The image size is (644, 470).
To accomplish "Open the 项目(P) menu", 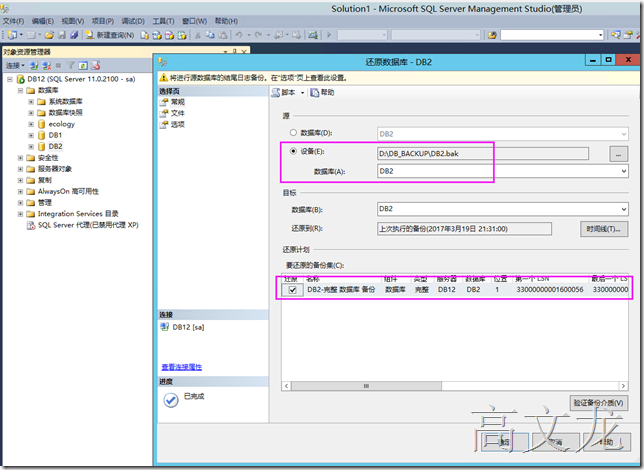I will click(103, 21).
